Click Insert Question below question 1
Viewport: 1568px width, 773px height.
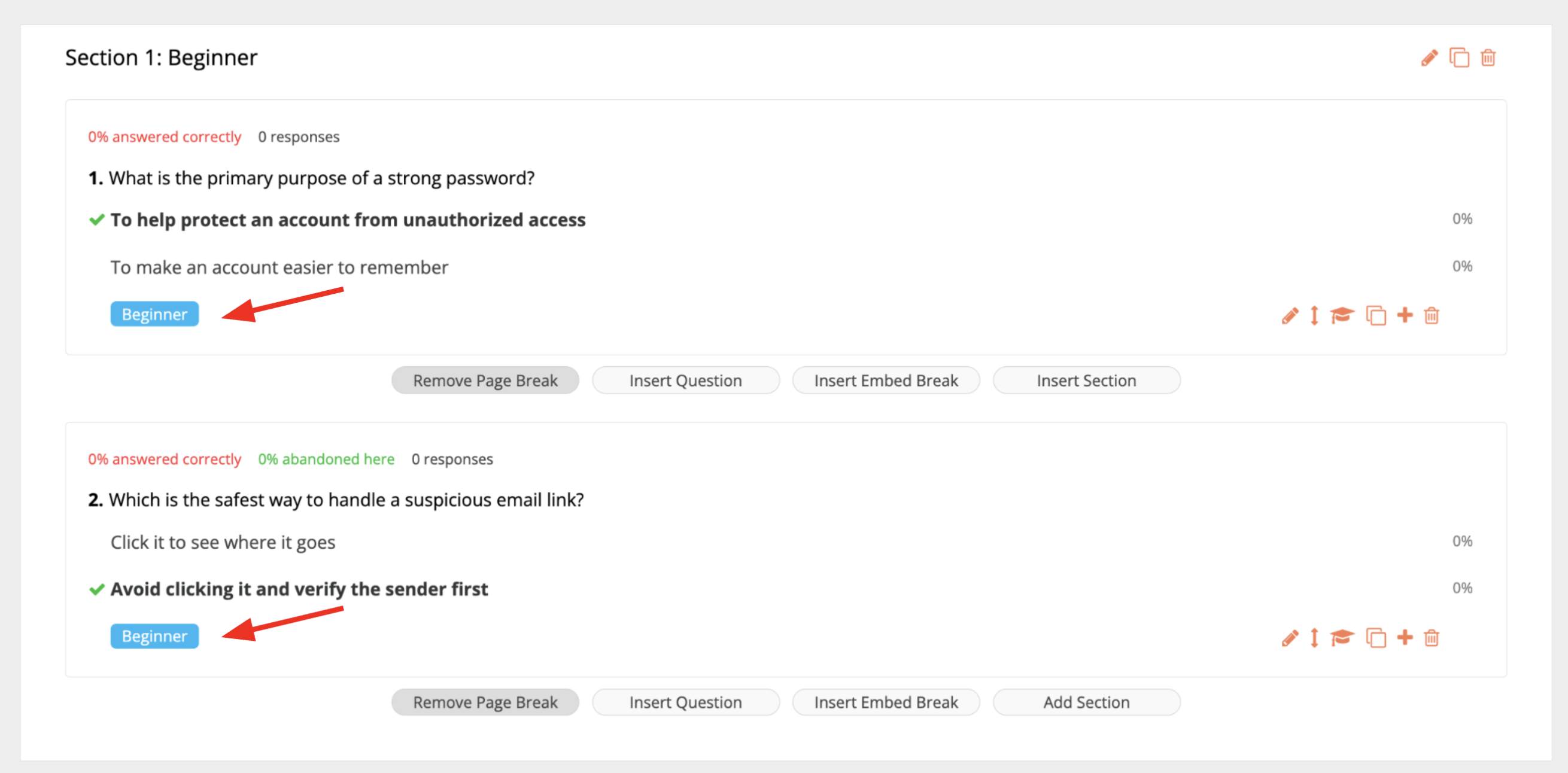[685, 381]
